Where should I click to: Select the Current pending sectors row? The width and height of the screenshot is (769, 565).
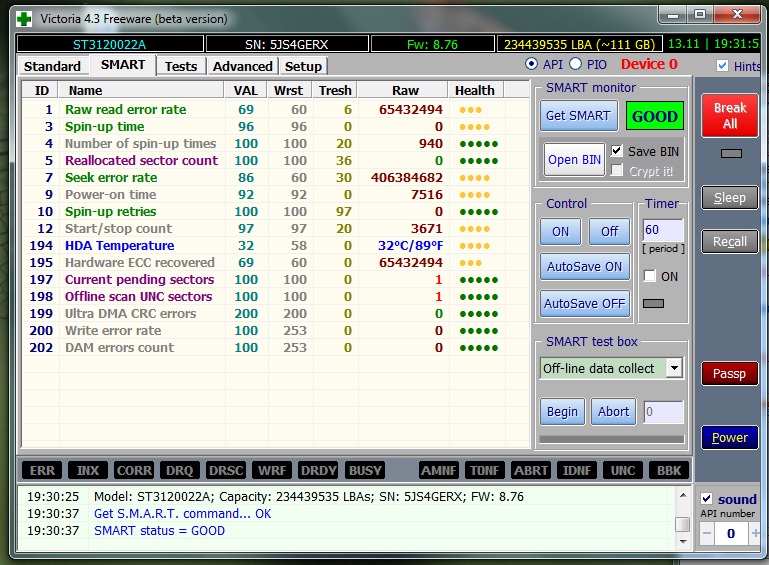point(275,280)
